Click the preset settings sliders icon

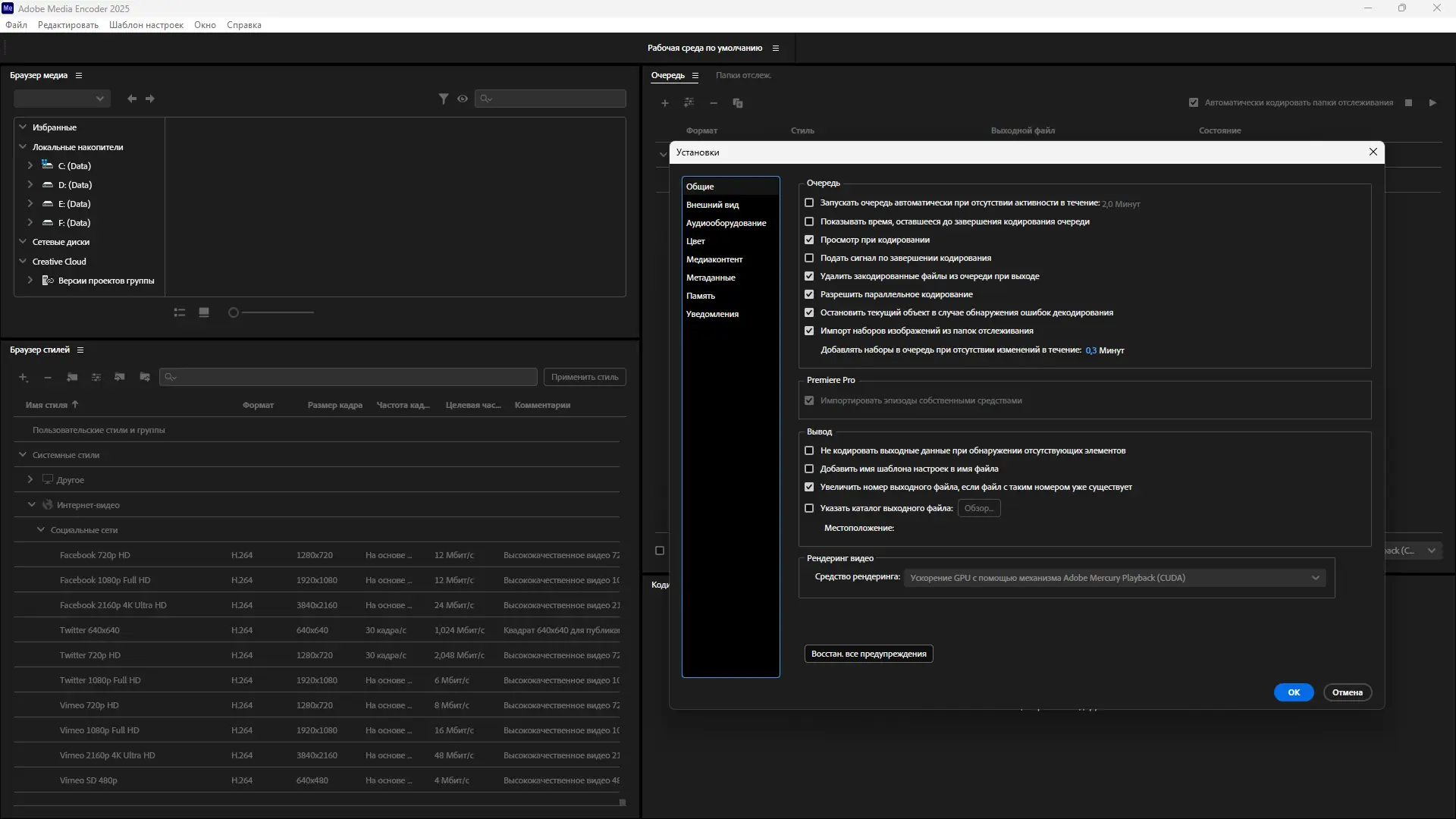pos(96,377)
